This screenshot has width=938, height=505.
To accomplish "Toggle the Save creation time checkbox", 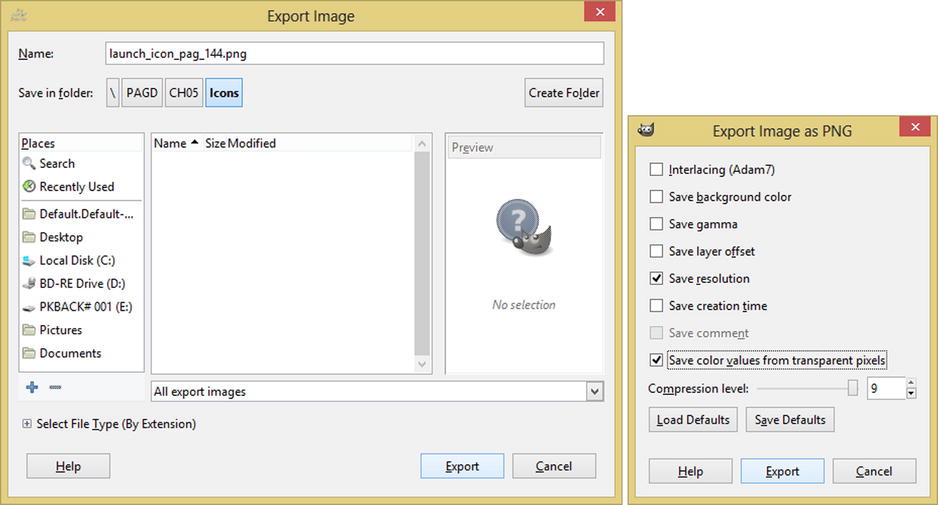I will tap(656, 306).
